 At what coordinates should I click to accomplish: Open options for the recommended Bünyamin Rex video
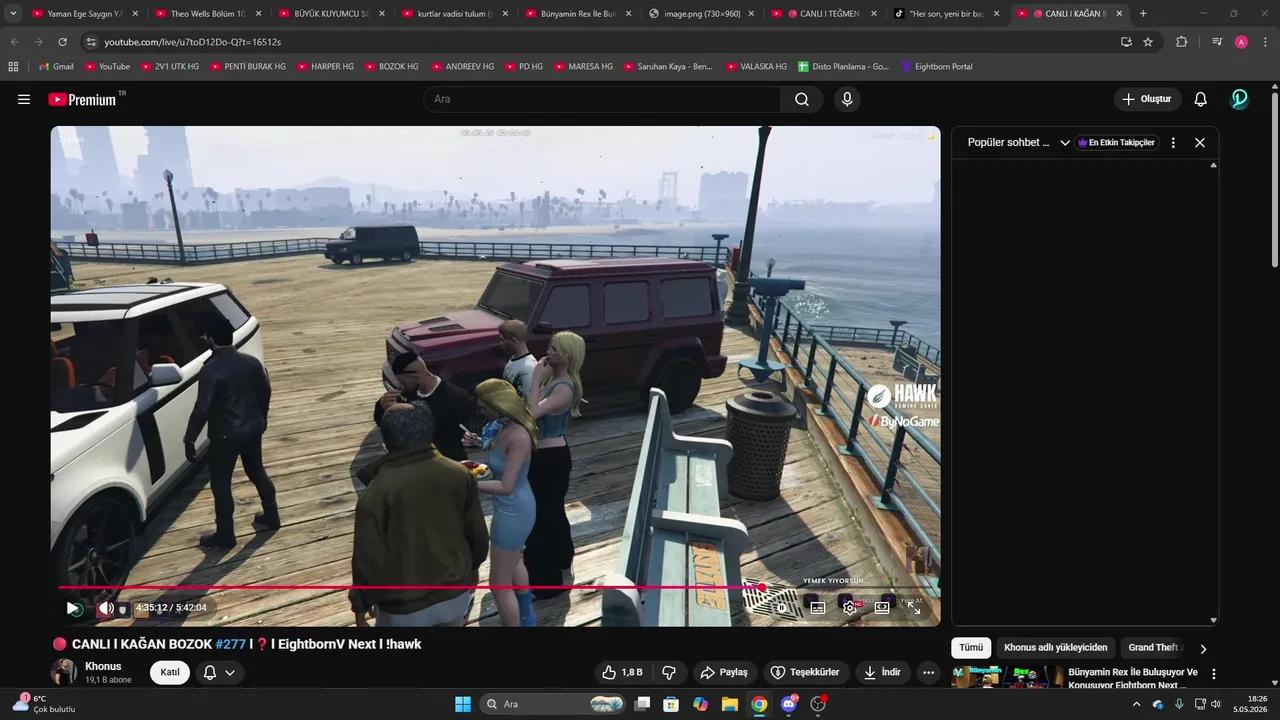pyautogui.click(x=1214, y=674)
